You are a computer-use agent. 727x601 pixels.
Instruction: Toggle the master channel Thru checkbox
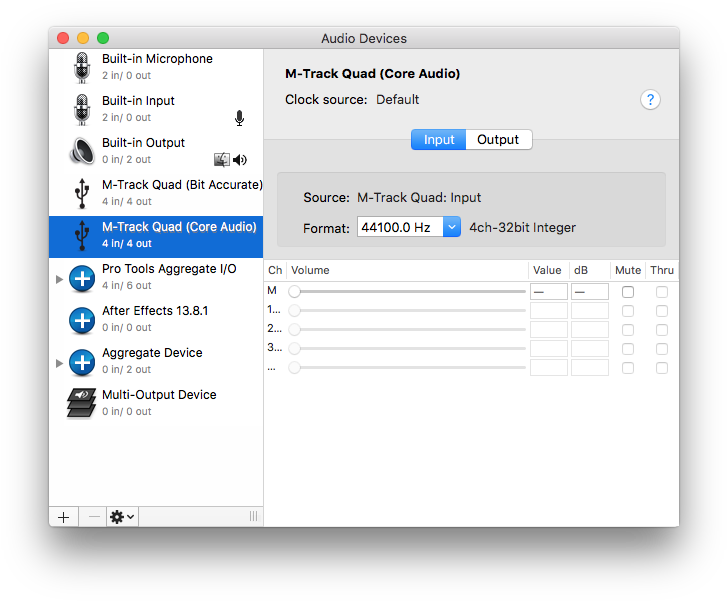point(661,292)
